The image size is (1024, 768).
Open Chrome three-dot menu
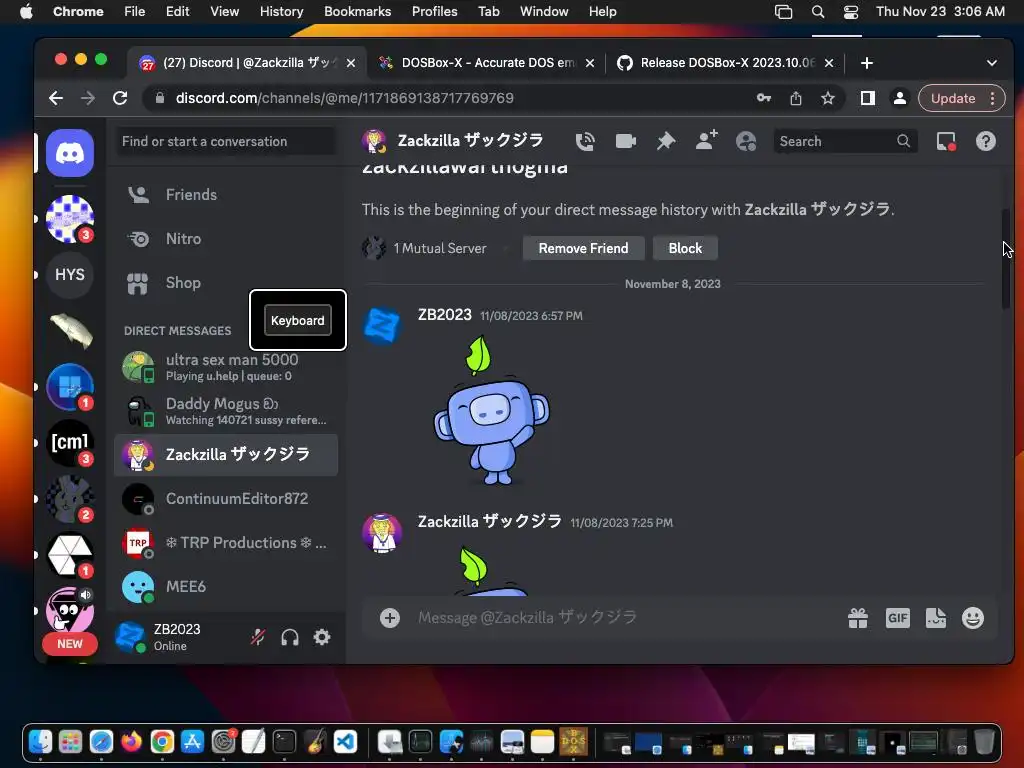993,99
